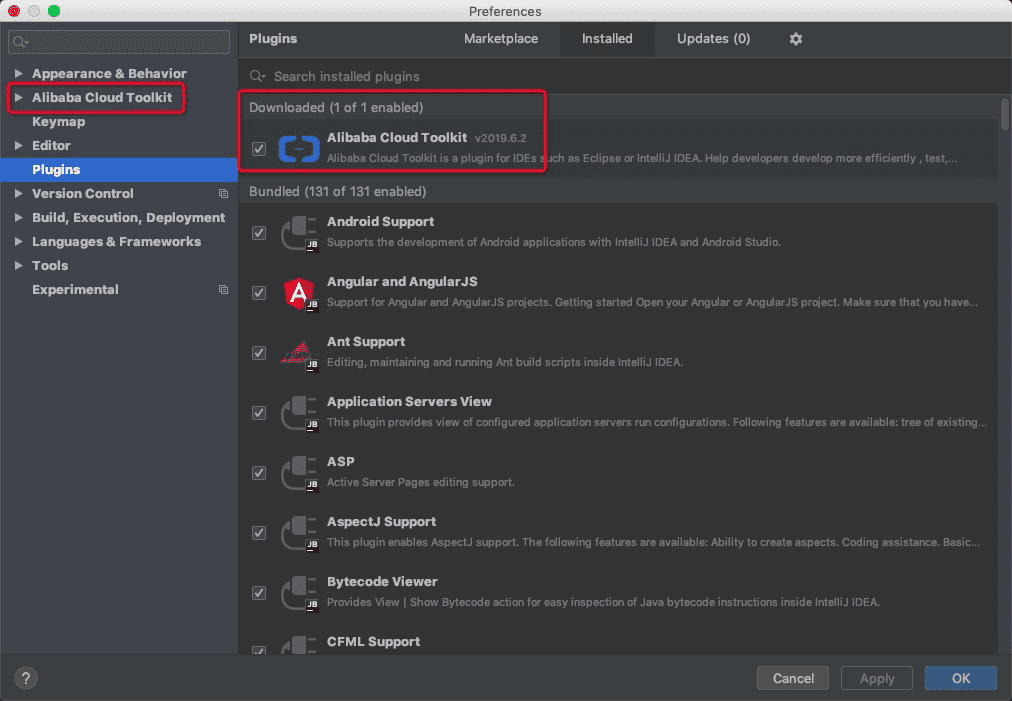Switch to the Marketplace tab
Screen dimensions: 1012x701
[x=501, y=39]
